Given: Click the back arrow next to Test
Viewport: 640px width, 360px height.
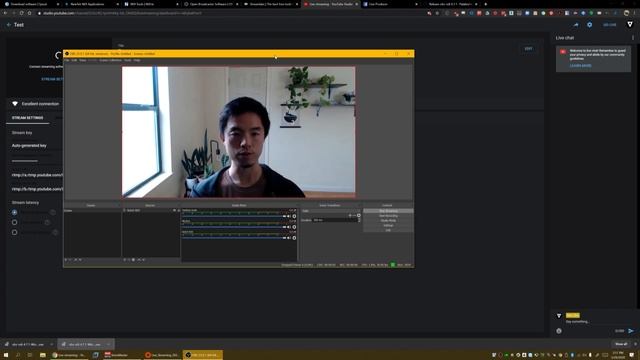Looking at the screenshot, I should tap(9, 25).
